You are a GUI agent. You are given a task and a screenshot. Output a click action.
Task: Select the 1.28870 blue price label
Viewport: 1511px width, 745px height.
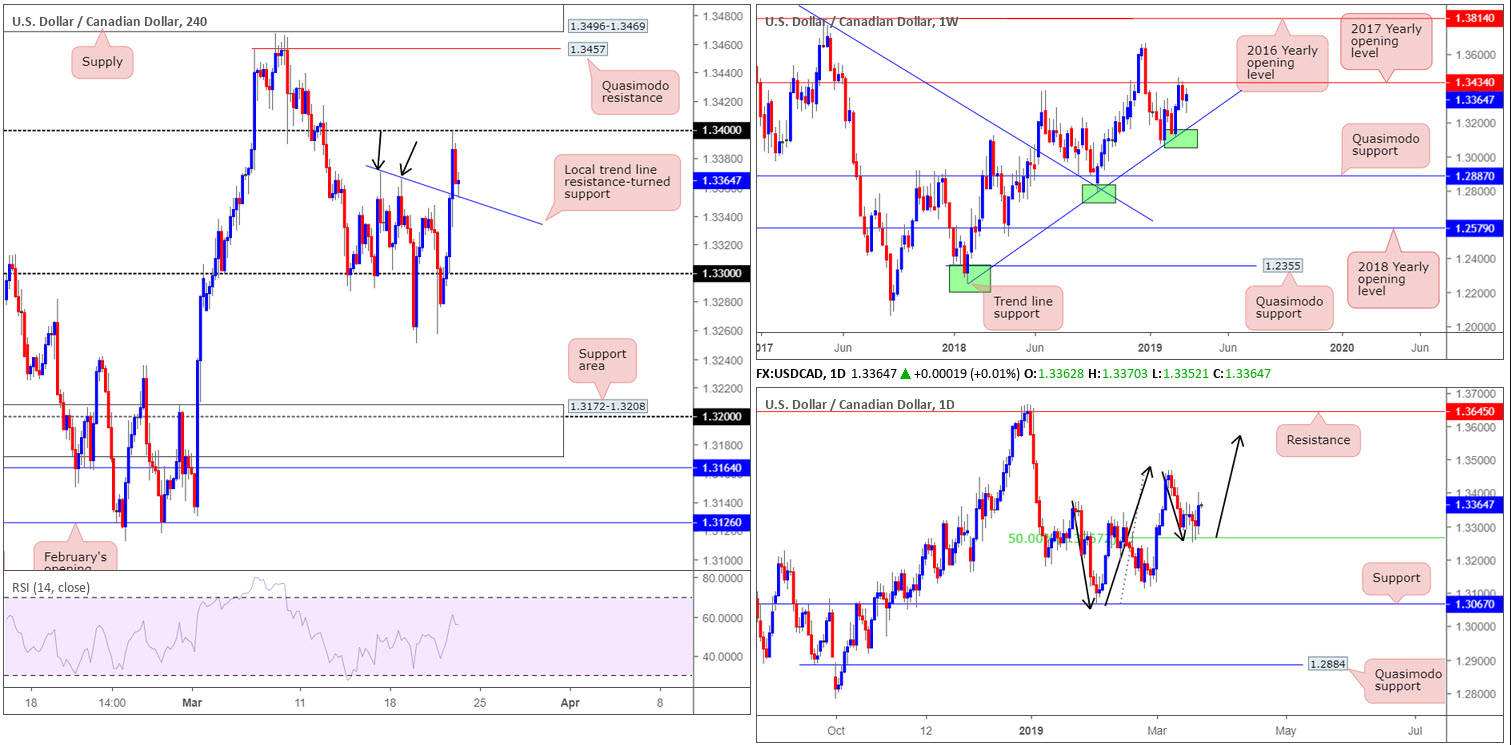coord(1474,175)
